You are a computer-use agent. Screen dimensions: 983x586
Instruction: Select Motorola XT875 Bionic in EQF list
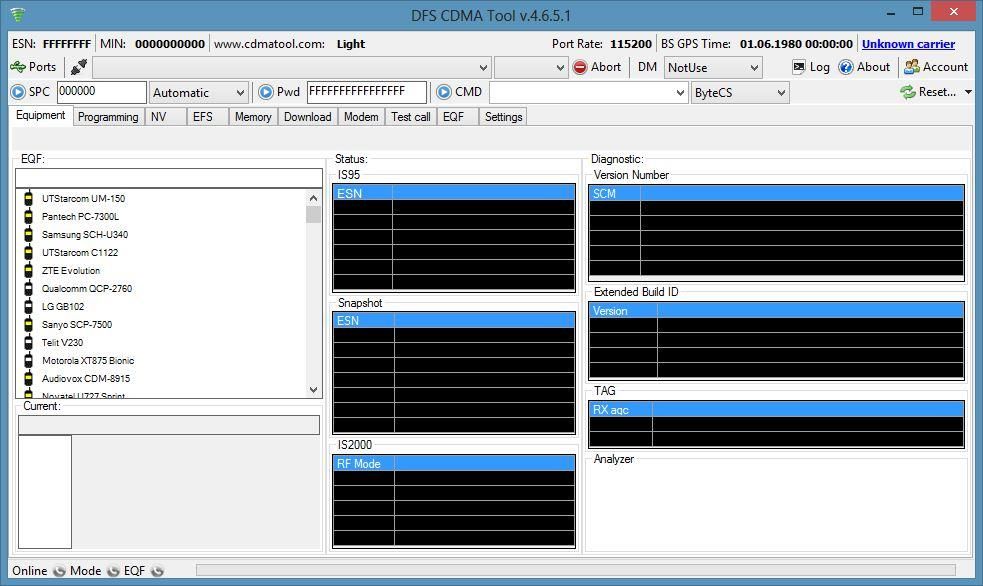click(87, 361)
